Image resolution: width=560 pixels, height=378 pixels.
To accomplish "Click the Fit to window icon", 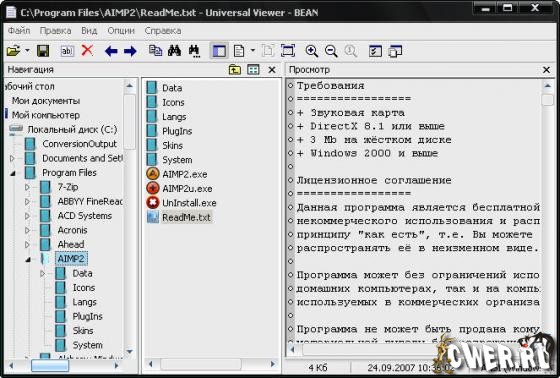I will tap(288, 51).
